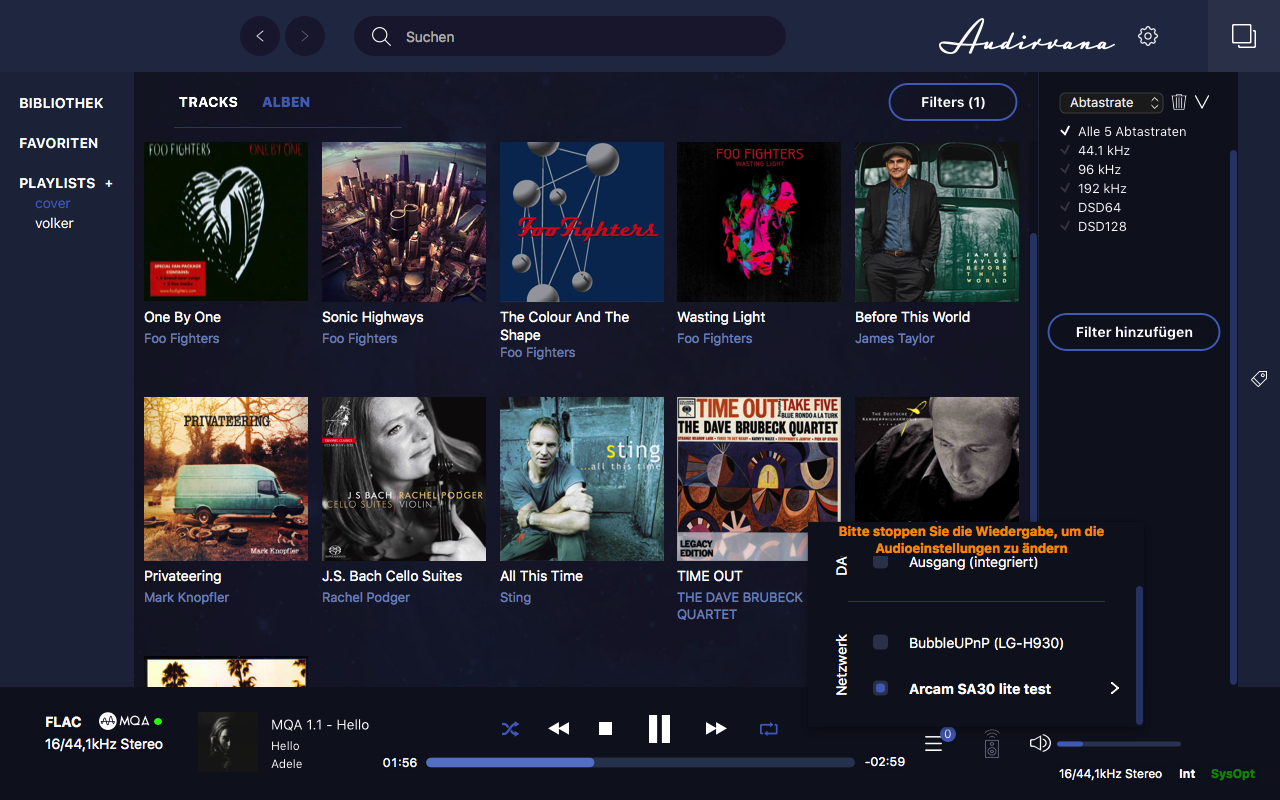Open the Before This World cover

click(x=937, y=221)
